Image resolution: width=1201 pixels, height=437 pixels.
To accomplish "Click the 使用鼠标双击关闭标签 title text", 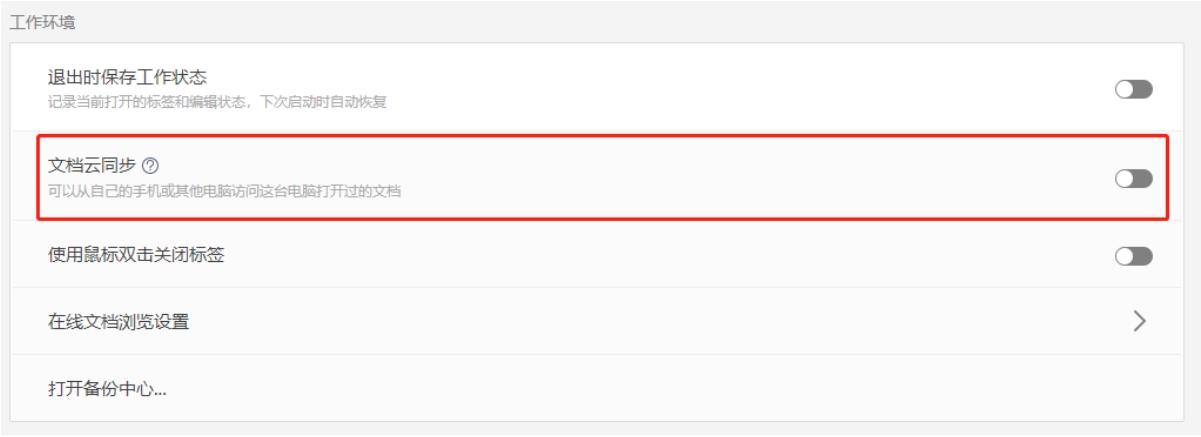I will [136, 256].
